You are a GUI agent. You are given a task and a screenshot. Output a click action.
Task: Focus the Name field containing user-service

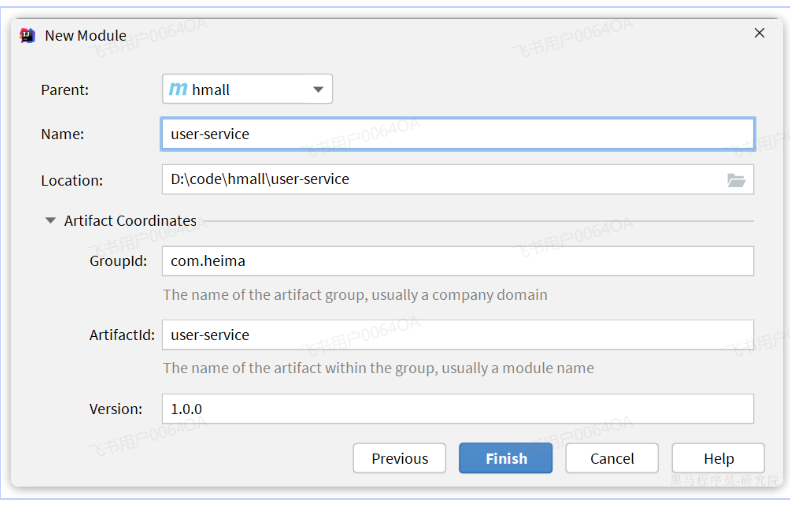[457, 134]
